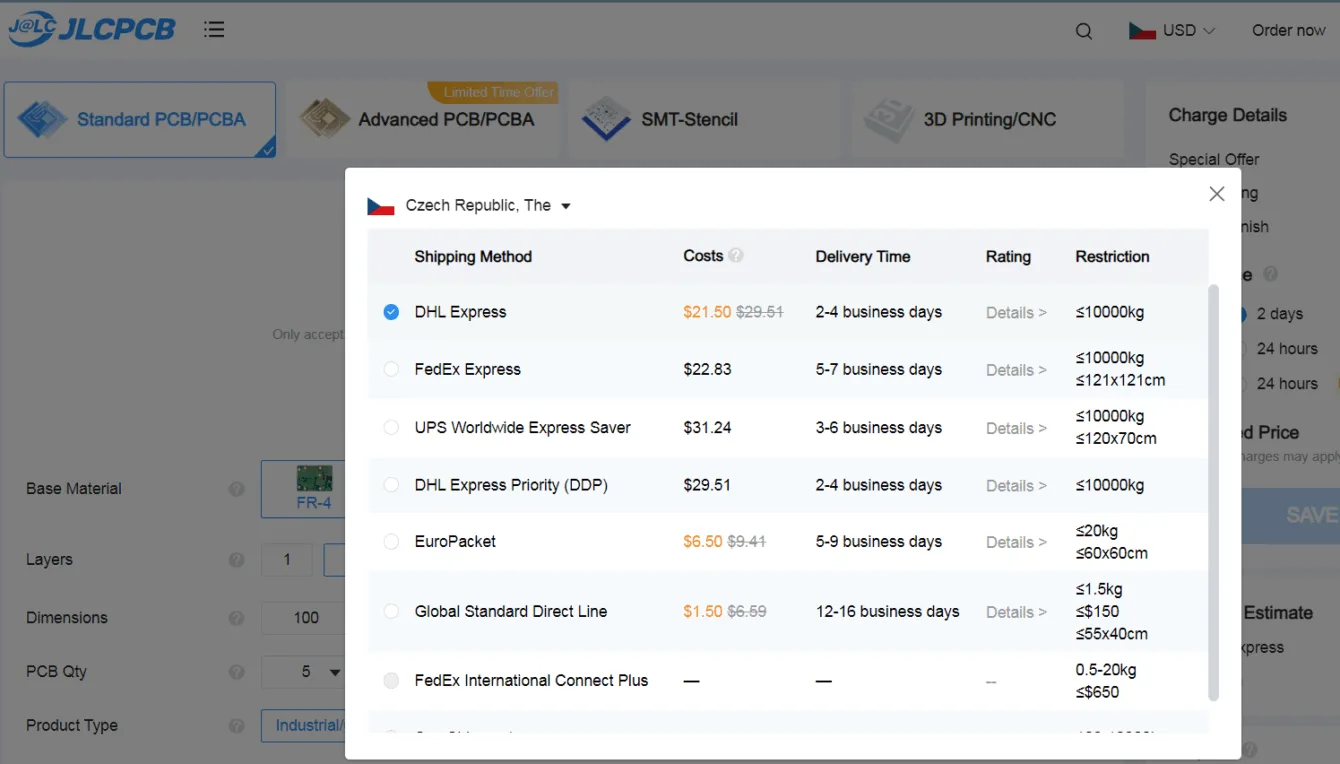Open Details for UPS Worldwide Express Saver
Screen dimensions: 1340x764
click(1016, 428)
